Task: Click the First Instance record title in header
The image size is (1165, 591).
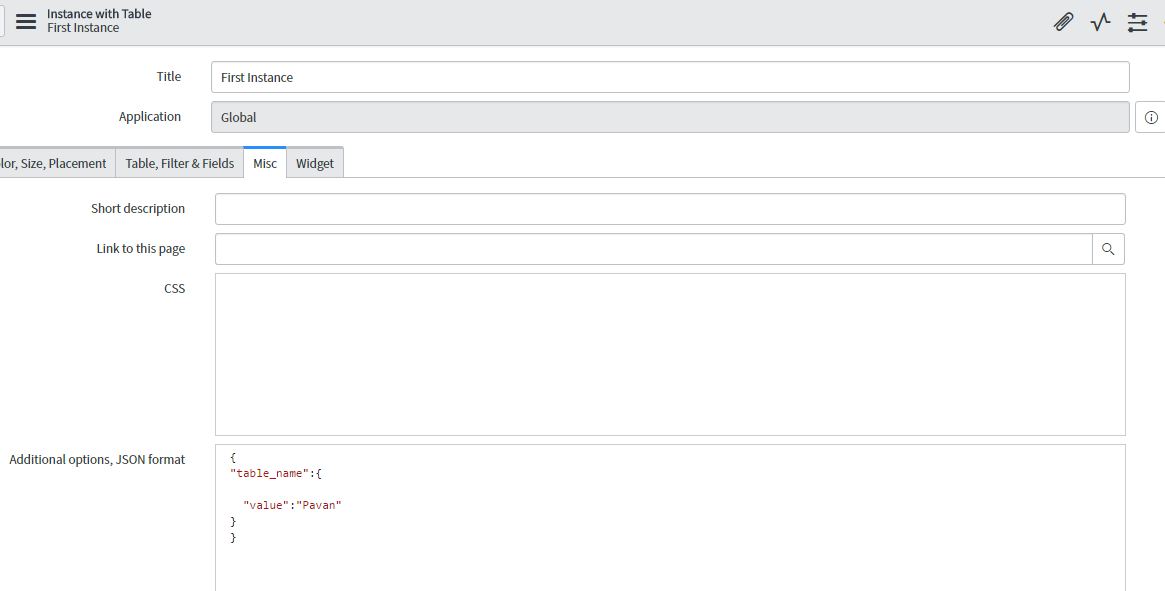Action: 84,27
